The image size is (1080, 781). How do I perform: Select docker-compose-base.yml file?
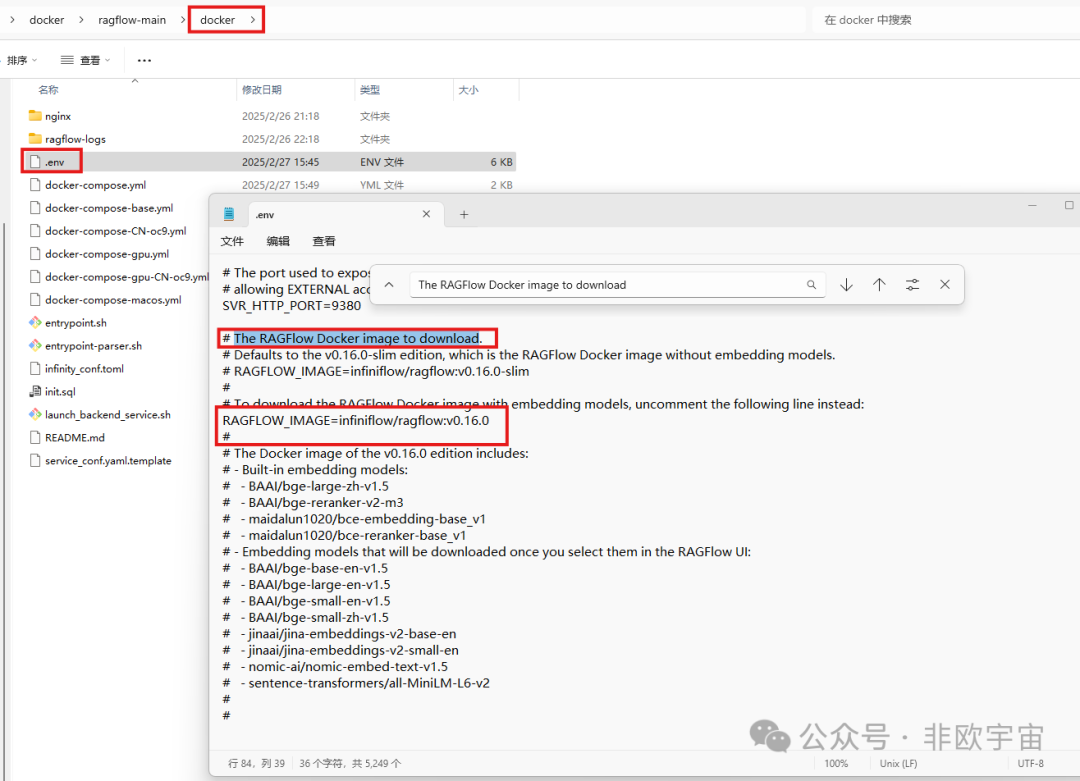[109, 207]
